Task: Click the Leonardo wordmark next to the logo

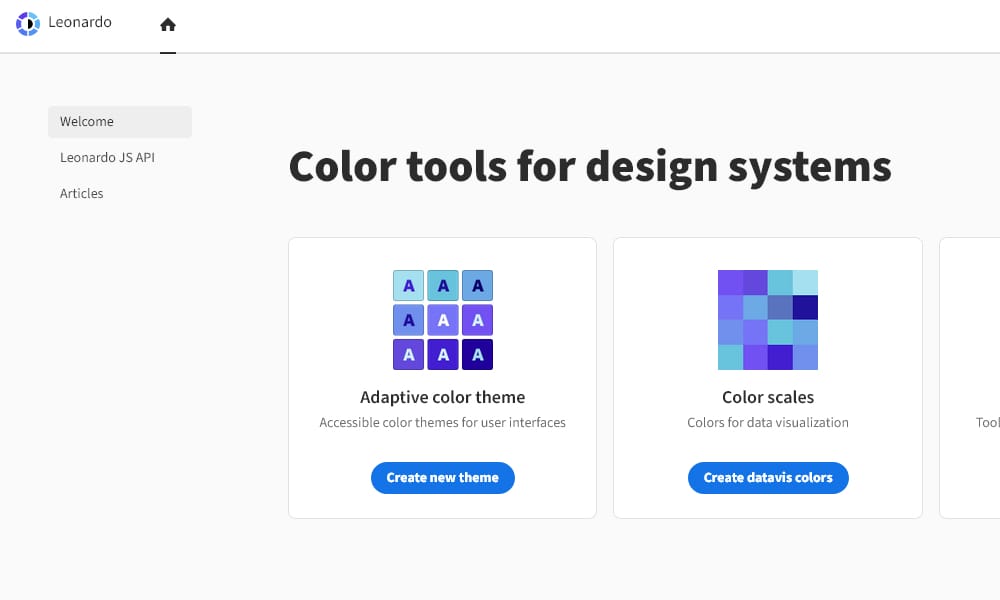Action: tap(80, 22)
